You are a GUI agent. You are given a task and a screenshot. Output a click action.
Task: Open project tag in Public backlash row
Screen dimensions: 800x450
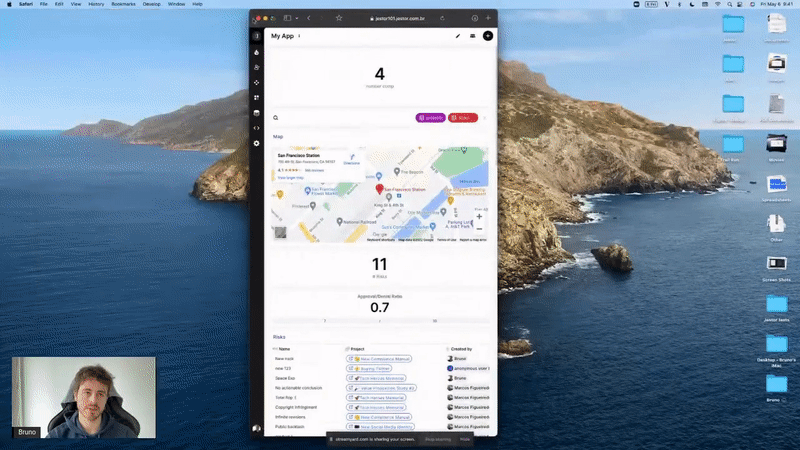click(380, 427)
